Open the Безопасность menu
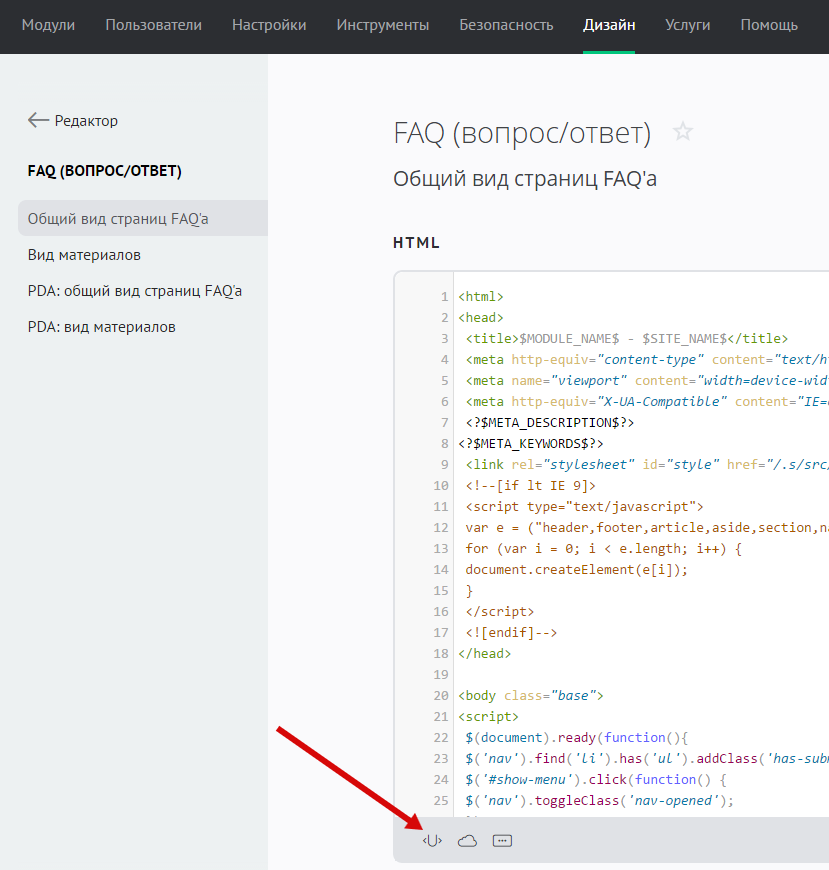Screen dimensions: 829x870 coord(506,25)
